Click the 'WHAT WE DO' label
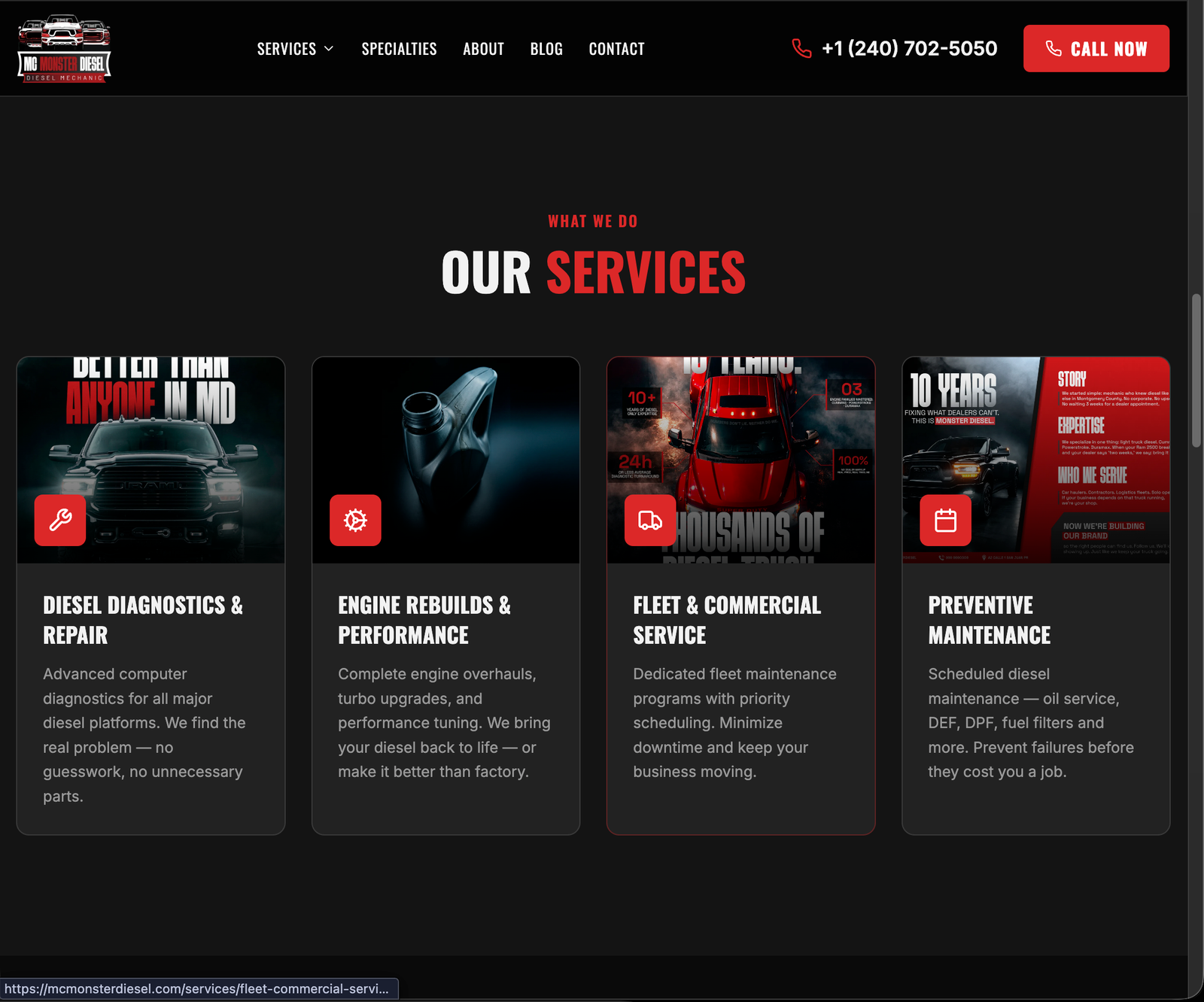Image resolution: width=1204 pixels, height=1002 pixels. click(593, 221)
